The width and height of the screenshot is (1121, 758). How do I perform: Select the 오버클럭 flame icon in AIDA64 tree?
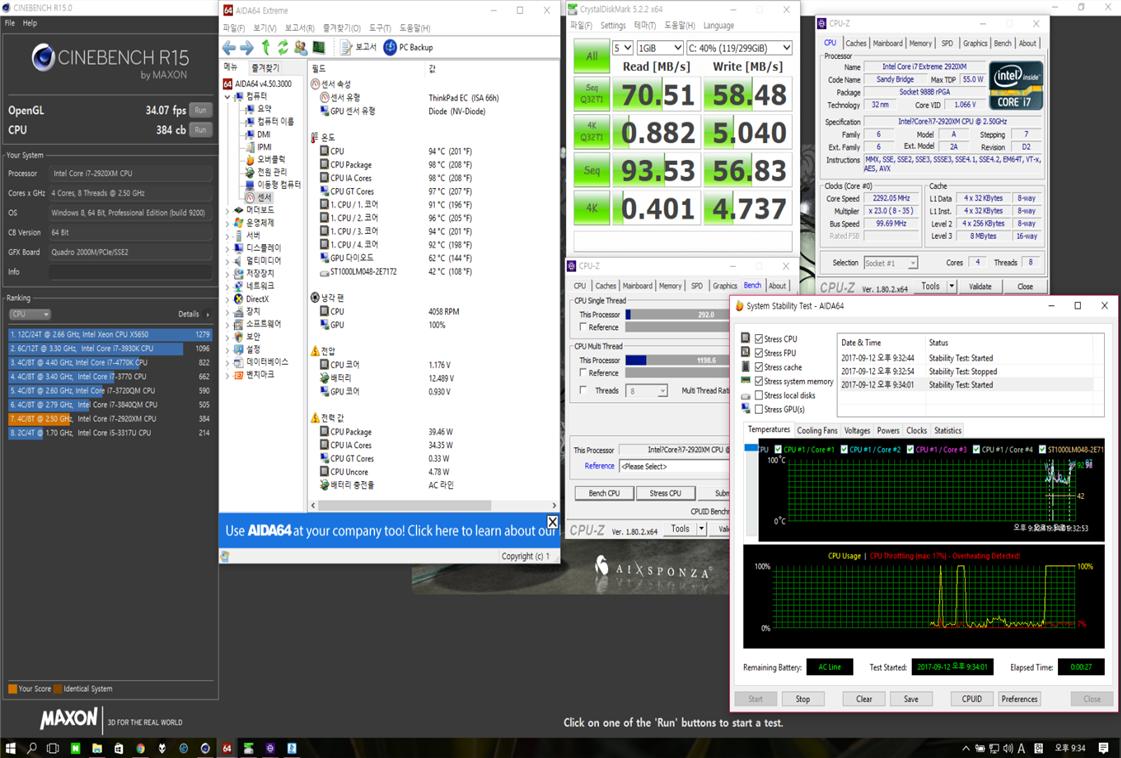(250, 159)
